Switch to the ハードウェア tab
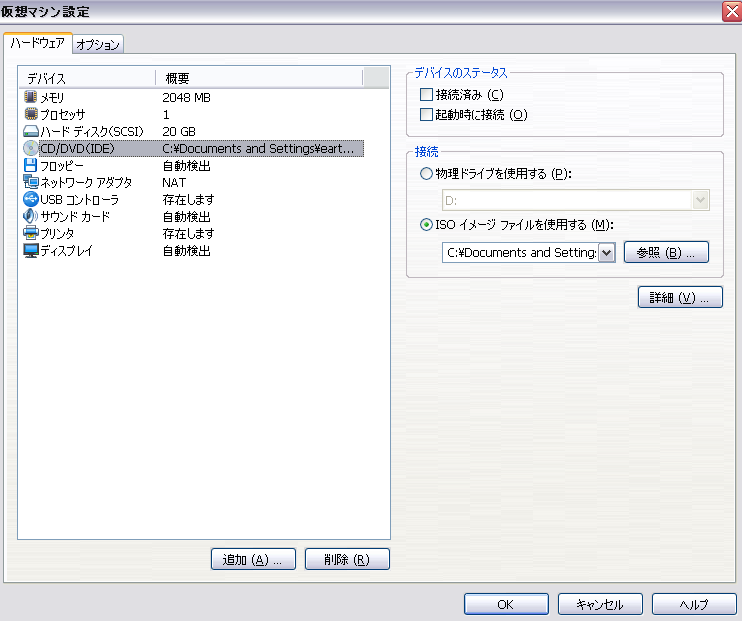Image resolution: width=742 pixels, height=621 pixels. (x=37, y=43)
